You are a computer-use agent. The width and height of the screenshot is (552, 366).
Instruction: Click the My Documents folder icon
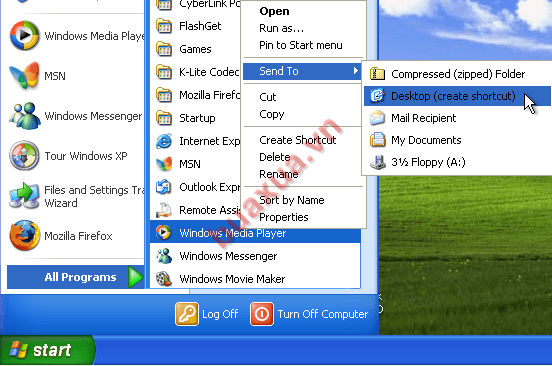[x=377, y=140]
